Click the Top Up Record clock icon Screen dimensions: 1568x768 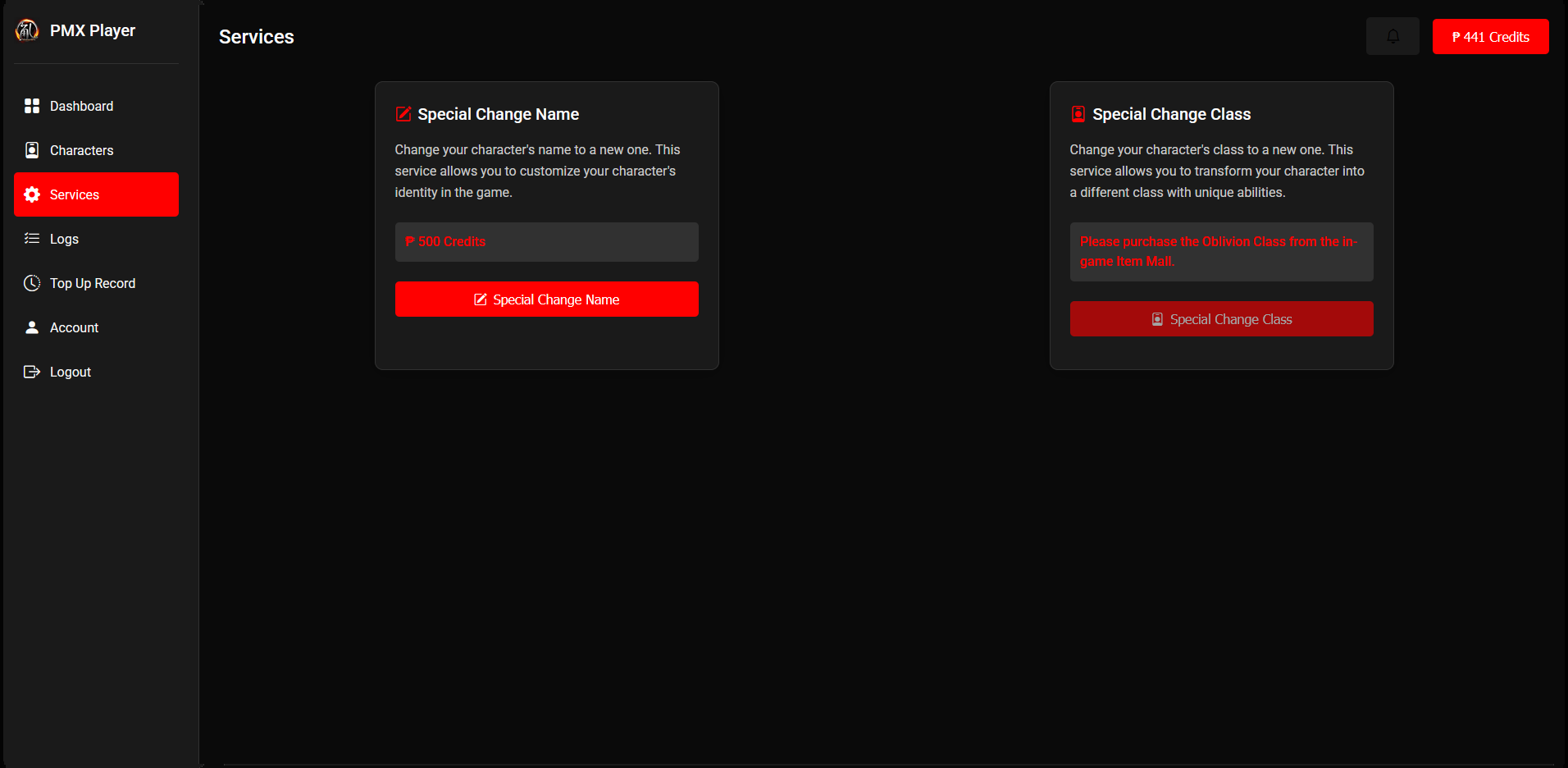(32, 283)
